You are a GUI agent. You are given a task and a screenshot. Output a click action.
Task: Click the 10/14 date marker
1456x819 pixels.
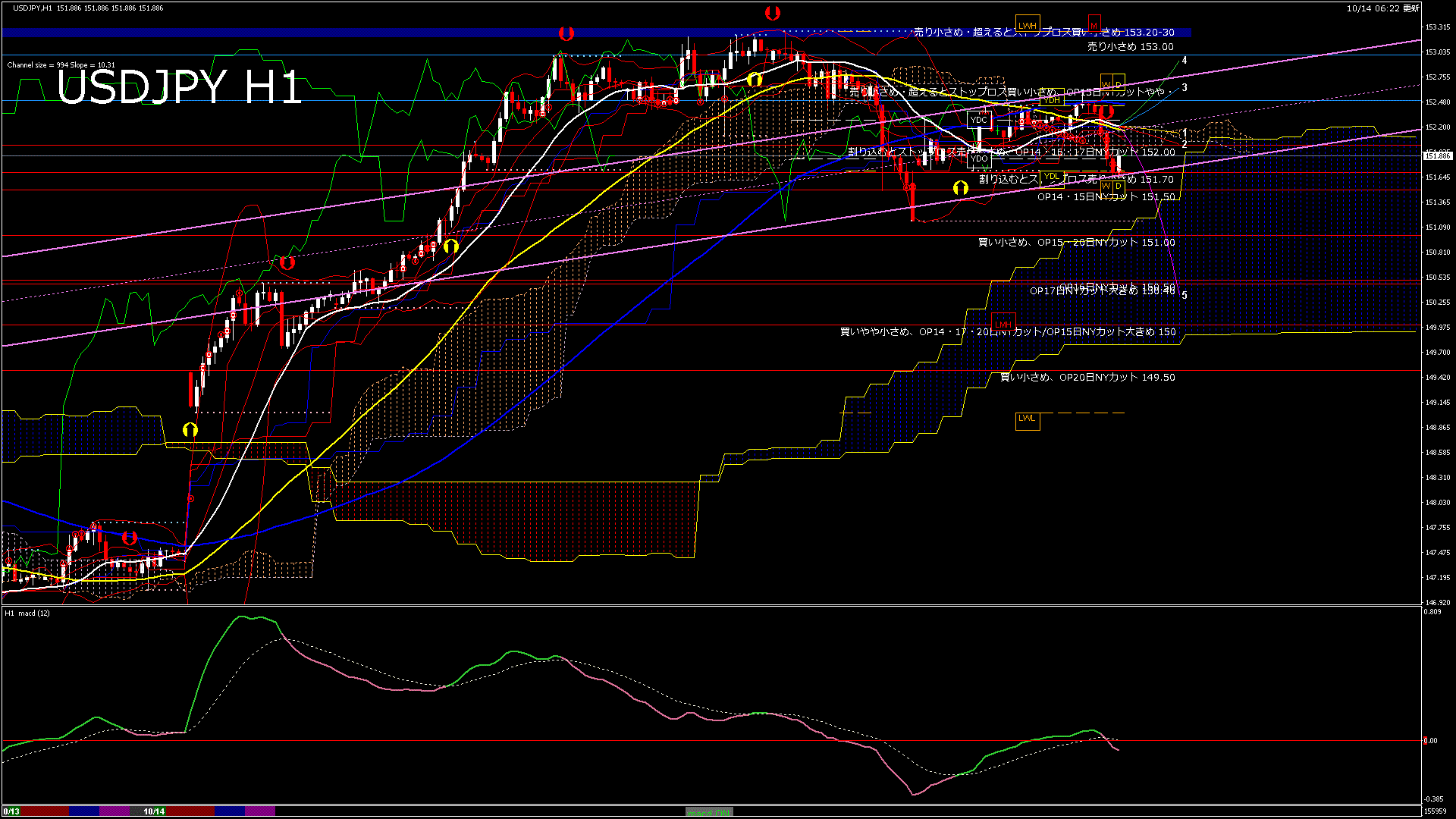[154, 811]
